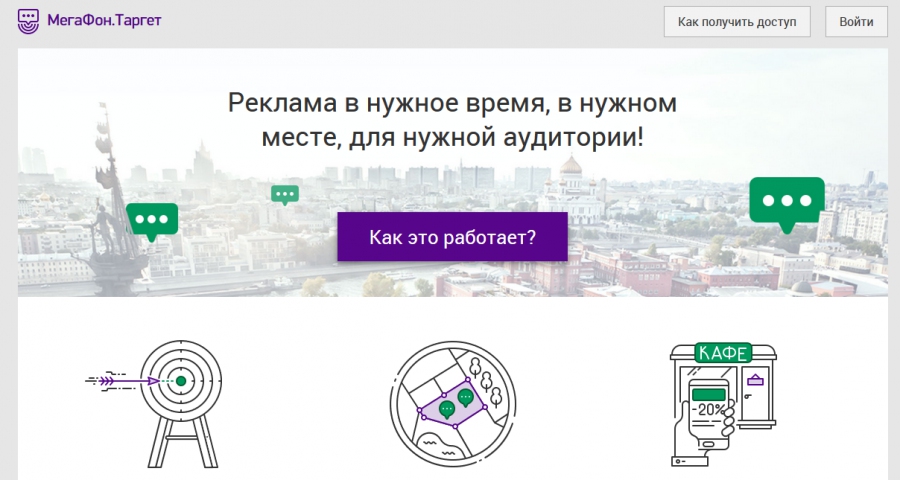The image size is (900, 480).
Task: Click the headline Реклама в нужное время
Action: 452,120
